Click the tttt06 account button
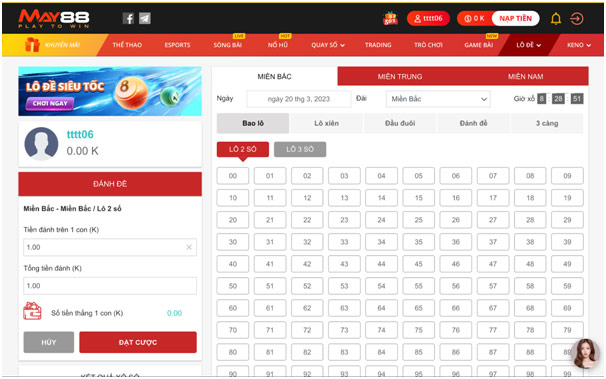 [428, 19]
